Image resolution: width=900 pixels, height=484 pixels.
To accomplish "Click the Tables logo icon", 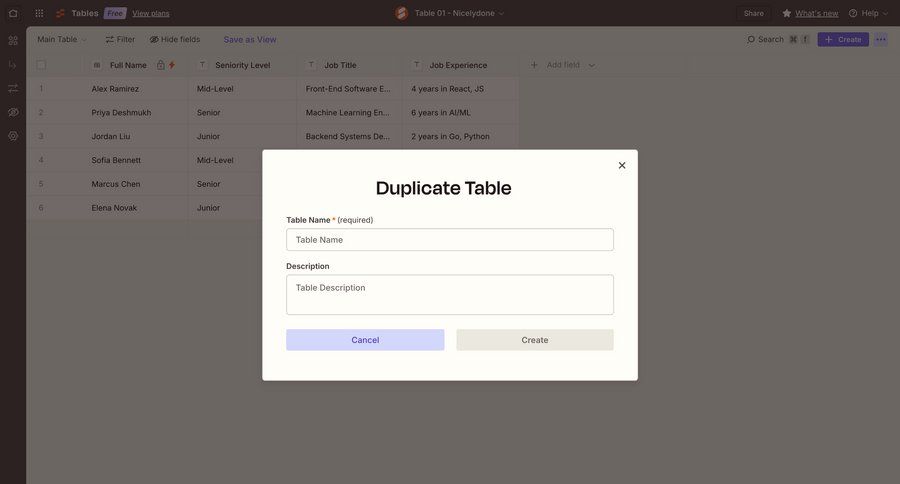I will tap(60, 13).
